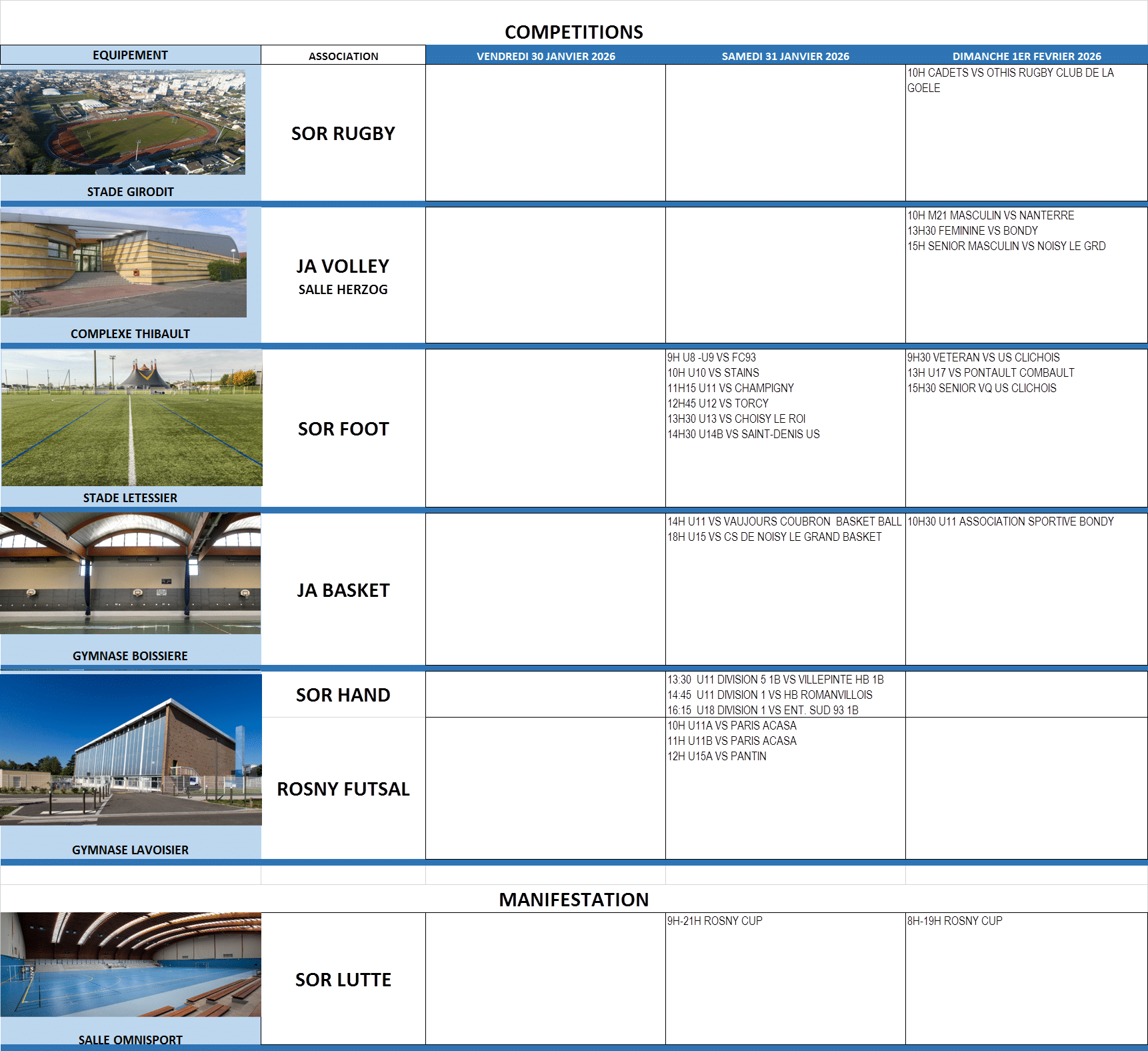The height and width of the screenshot is (1051, 1148).
Task: Open the Stade Letessier field photo
Action: point(131,417)
